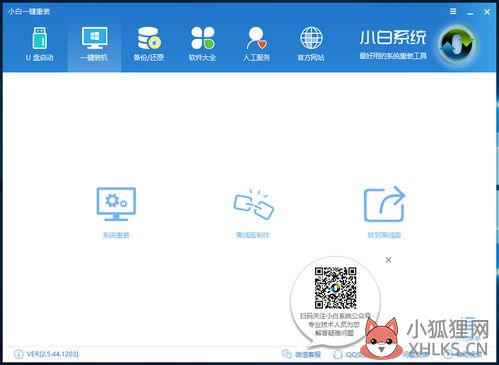The image size is (499, 365).
Task: Click the QR code image
Action: coord(335,288)
